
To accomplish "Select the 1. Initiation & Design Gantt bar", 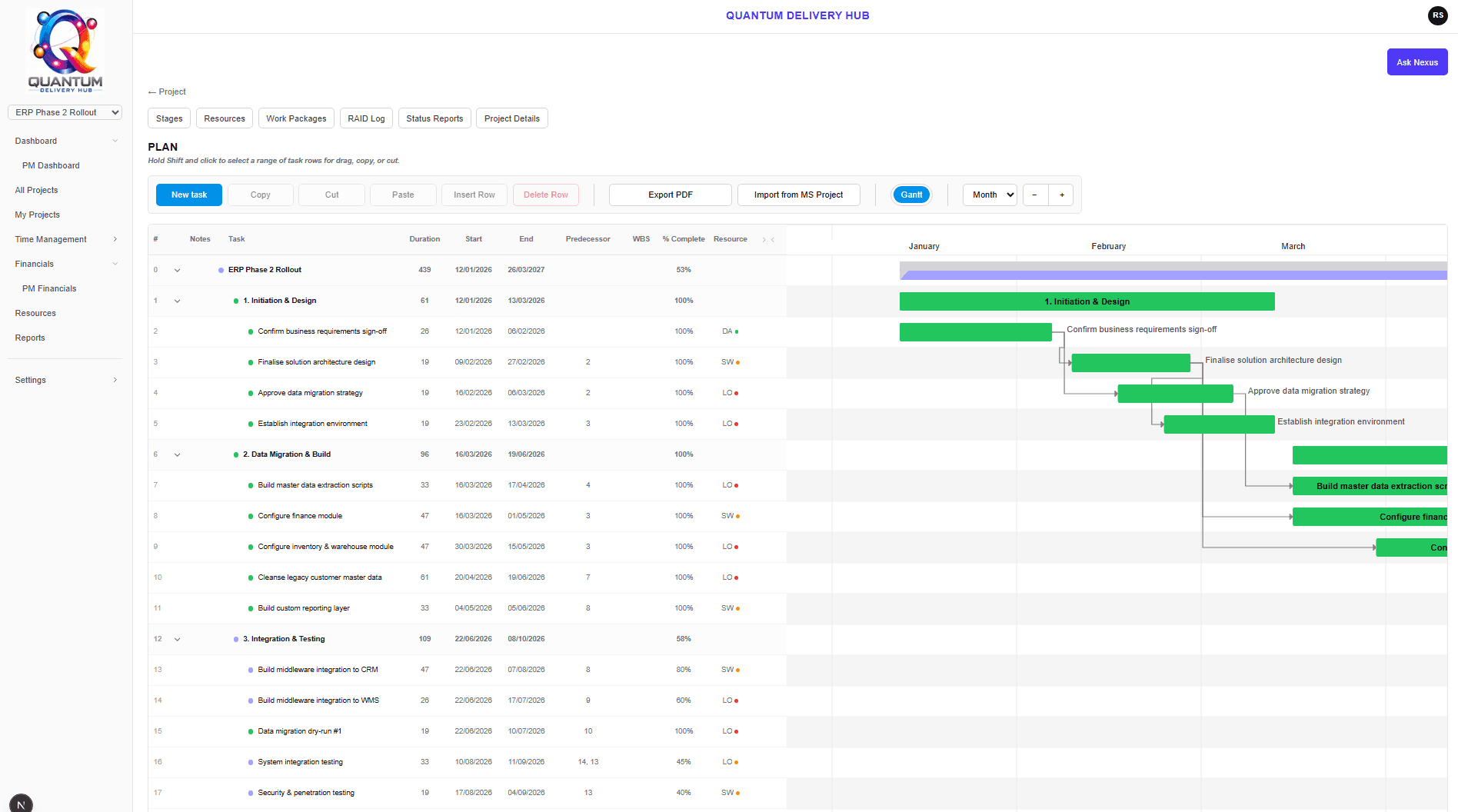I will (1087, 301).
